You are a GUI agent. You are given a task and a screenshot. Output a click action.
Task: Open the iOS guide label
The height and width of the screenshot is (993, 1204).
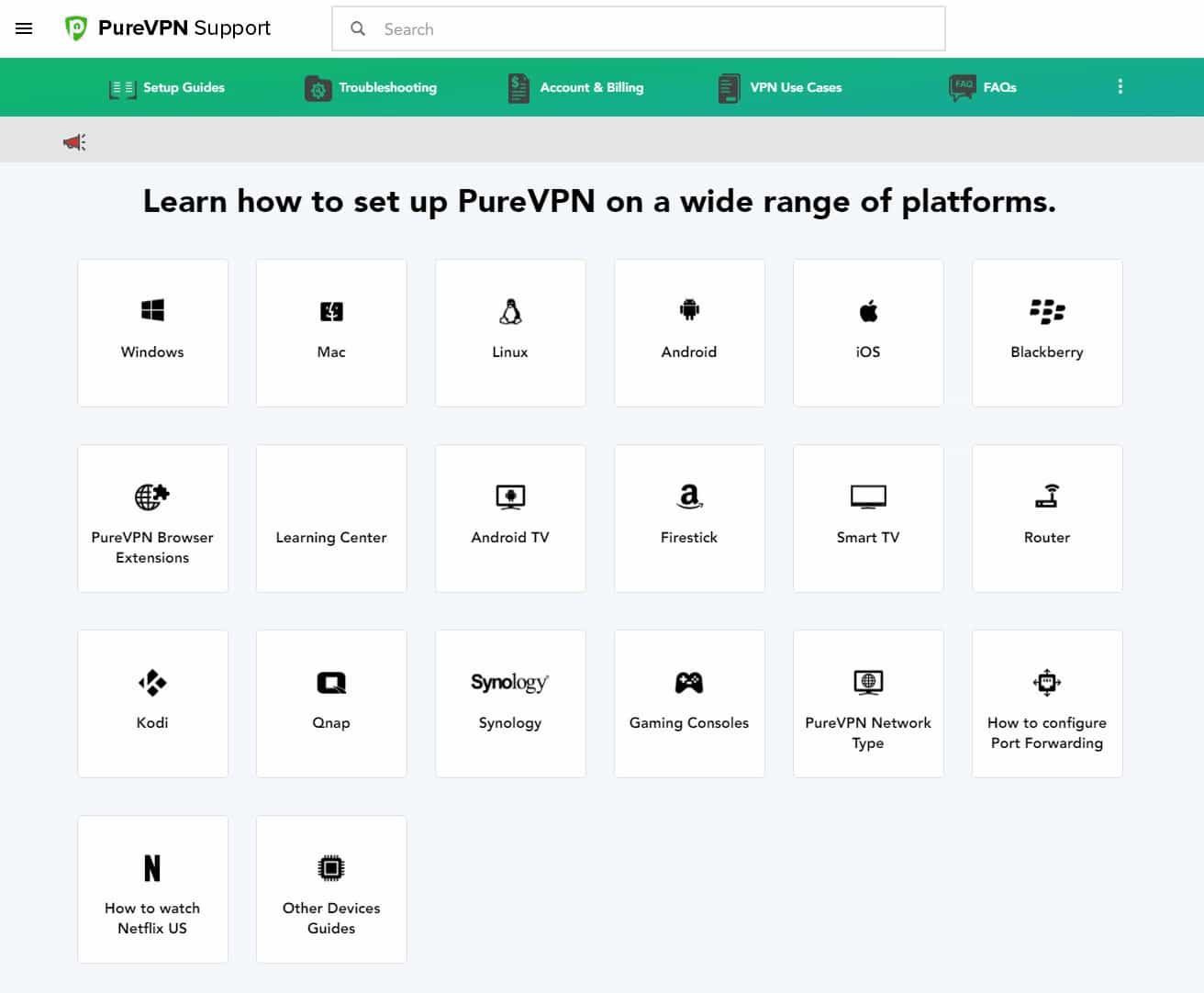868,351
